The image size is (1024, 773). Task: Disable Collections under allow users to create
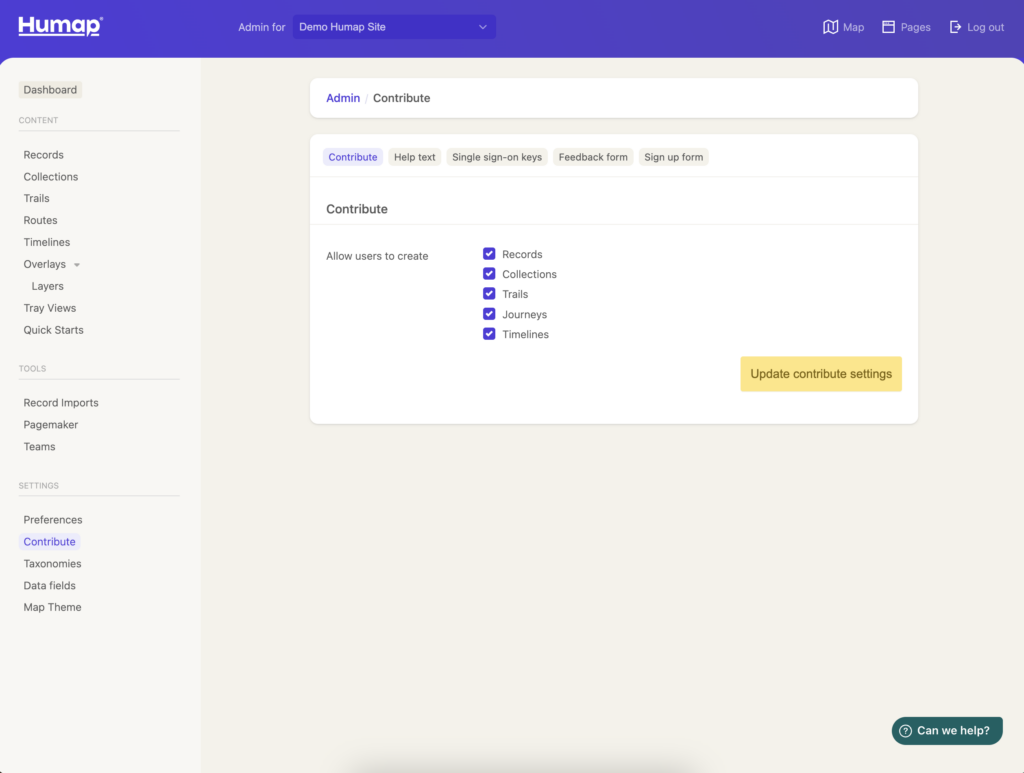click(x=488, y=273)
